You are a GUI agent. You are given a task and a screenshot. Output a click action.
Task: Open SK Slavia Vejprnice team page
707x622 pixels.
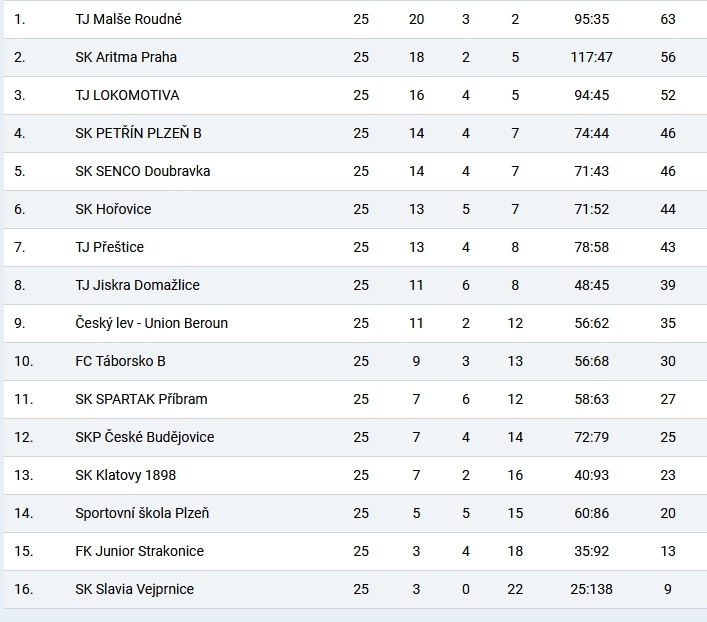(x=134, y=589)
